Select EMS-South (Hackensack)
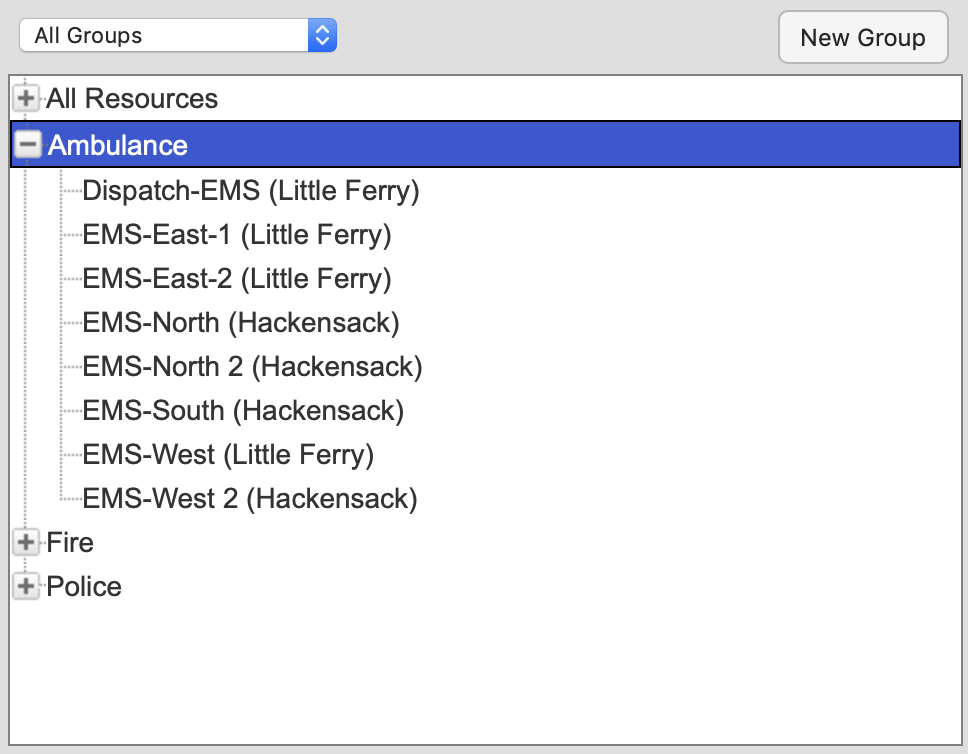 coord(243,410)
